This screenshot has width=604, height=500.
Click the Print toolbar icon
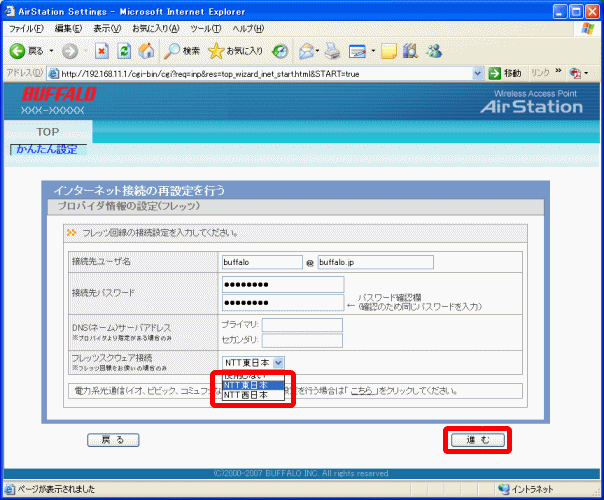click(332, 51)
